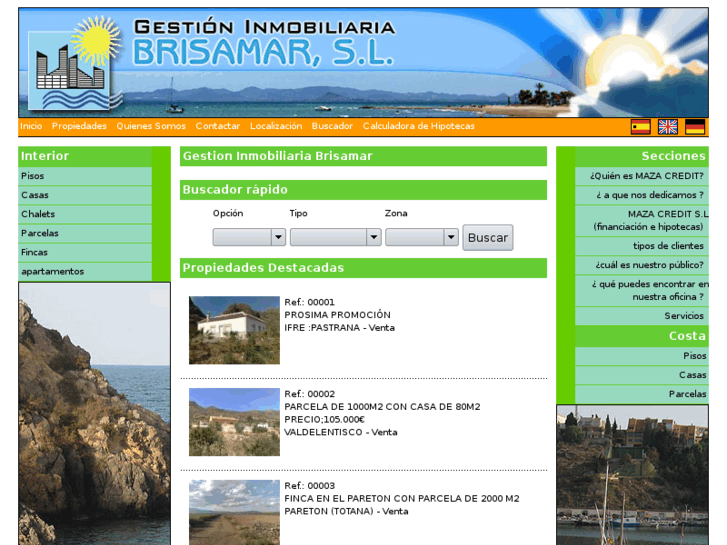
Task: Go to Quienes Somos page
Action: 151,126
